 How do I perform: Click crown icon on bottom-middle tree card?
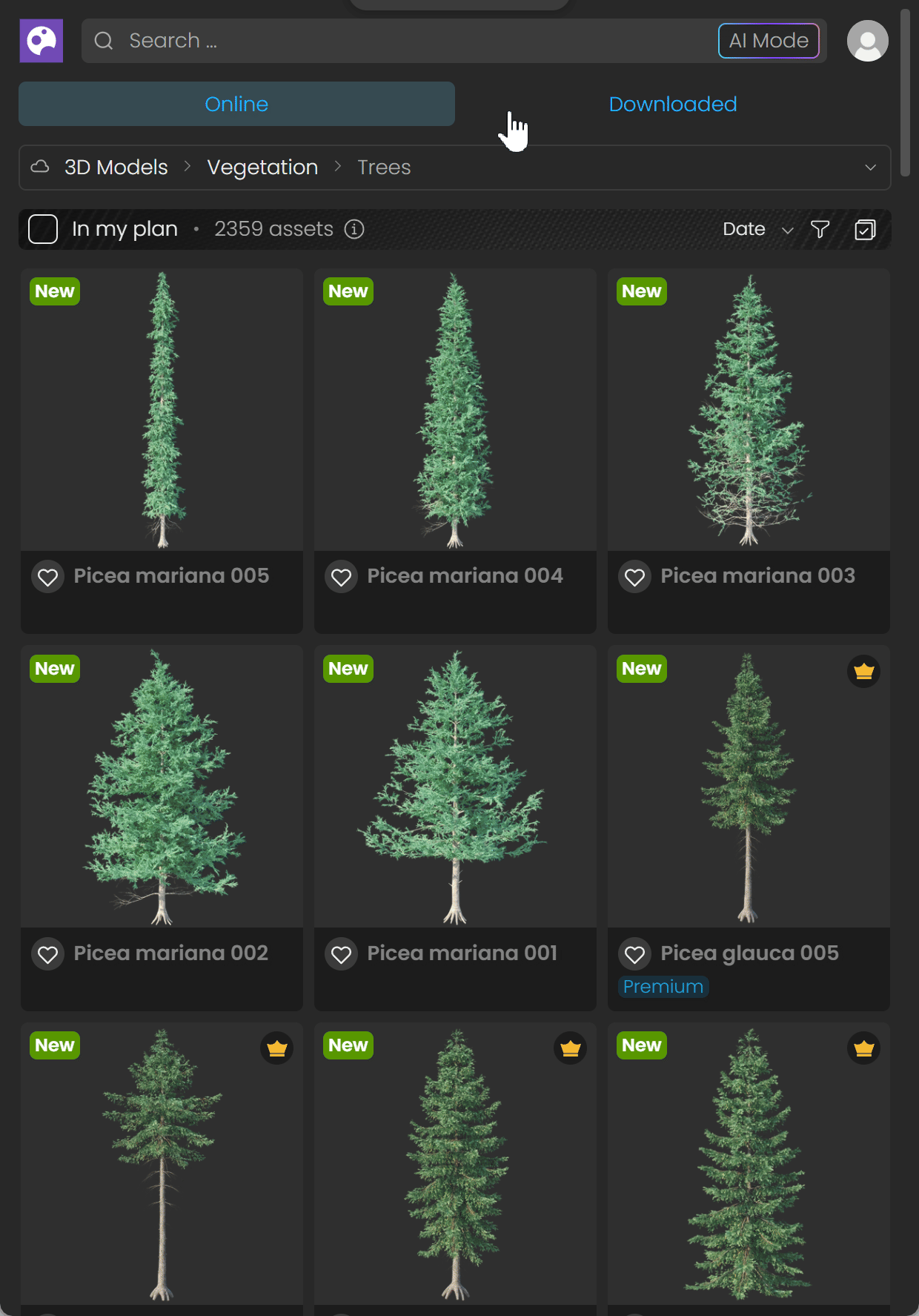coord(571,1048)
